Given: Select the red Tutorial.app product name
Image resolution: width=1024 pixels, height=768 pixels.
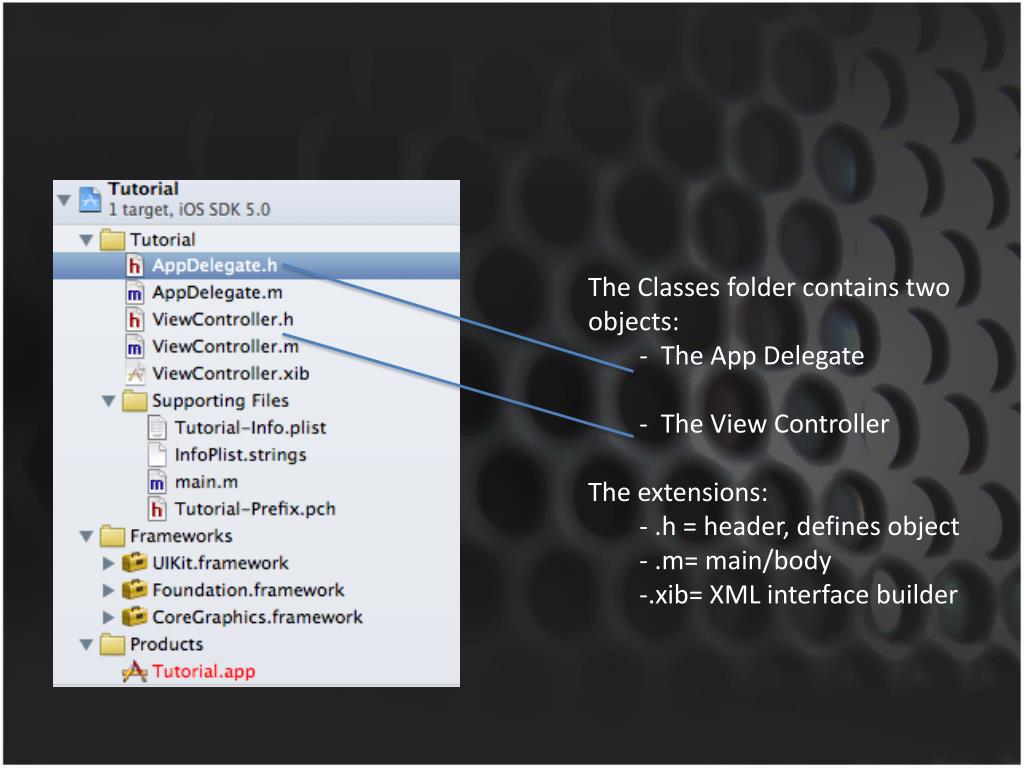Looking at the screenshot, I should click(204, 672).
